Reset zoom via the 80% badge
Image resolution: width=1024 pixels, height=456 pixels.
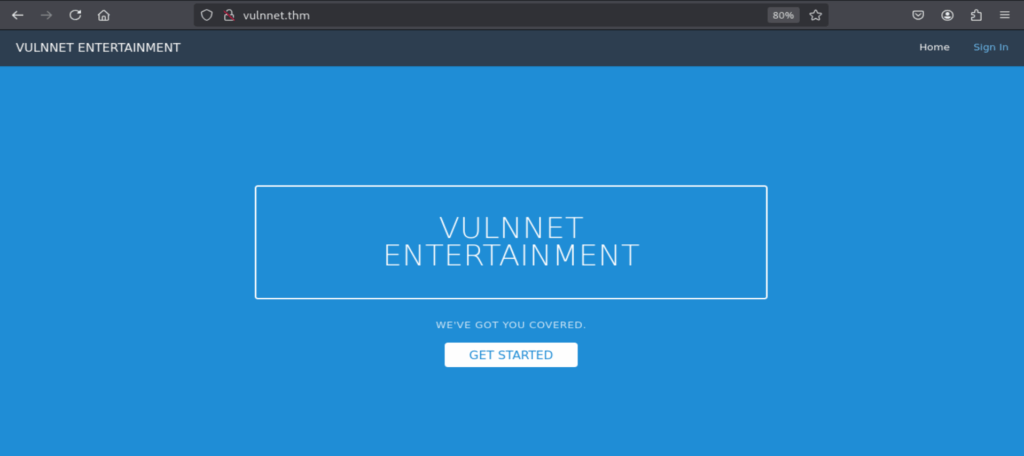783,15
